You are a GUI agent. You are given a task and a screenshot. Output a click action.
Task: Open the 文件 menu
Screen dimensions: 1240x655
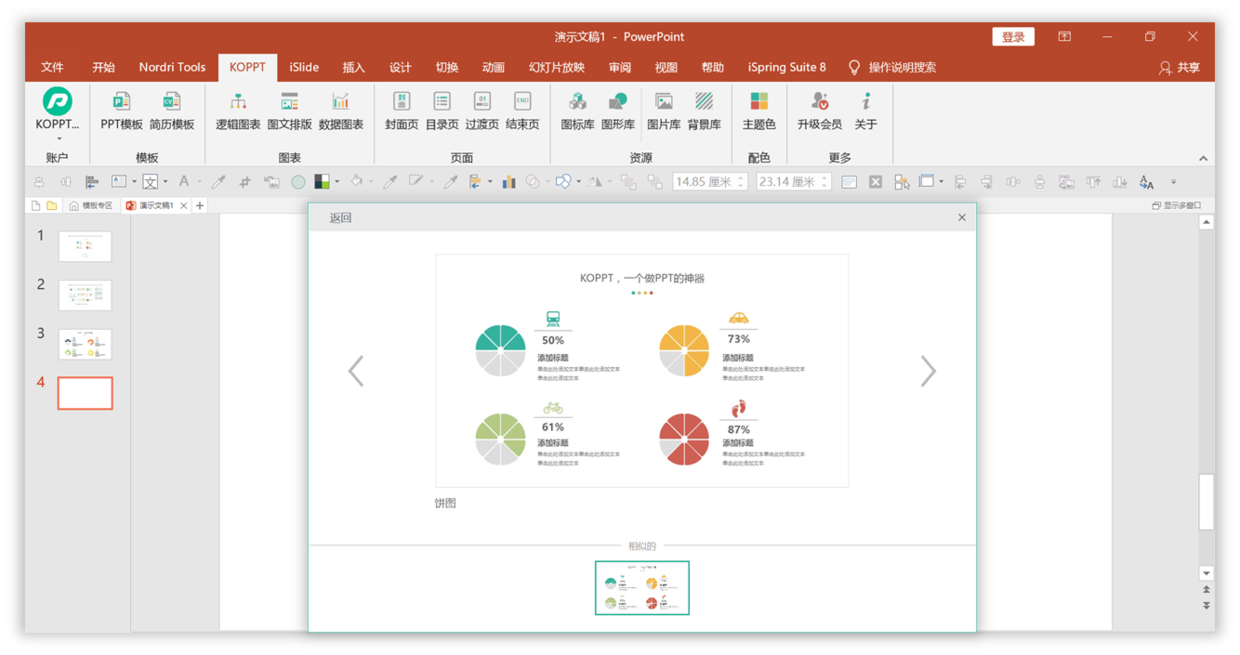click(53, 67)
